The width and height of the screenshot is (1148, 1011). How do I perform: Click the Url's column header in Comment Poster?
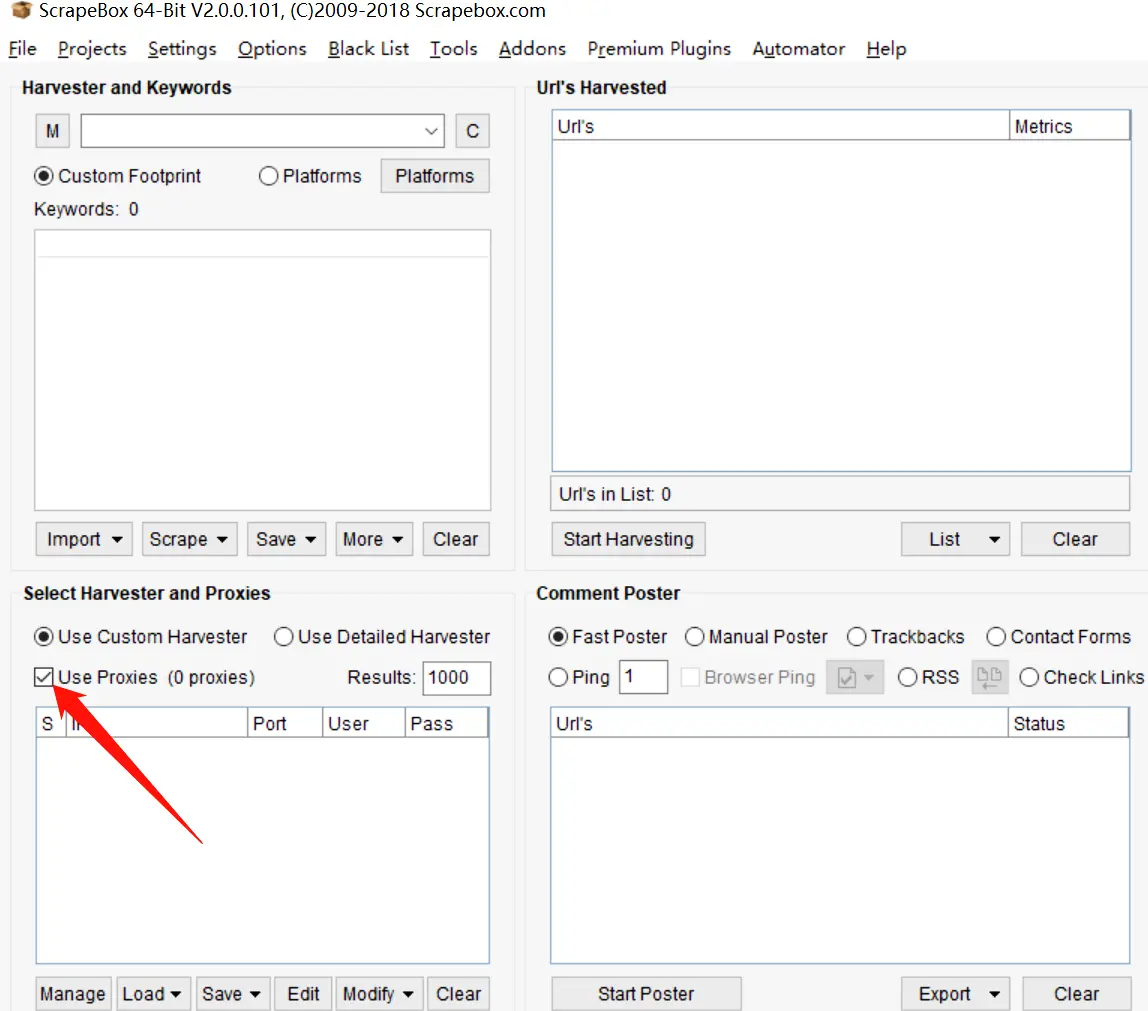[x=779, y=724]
